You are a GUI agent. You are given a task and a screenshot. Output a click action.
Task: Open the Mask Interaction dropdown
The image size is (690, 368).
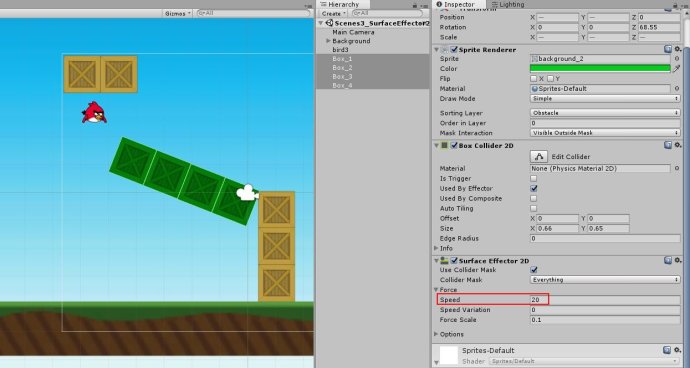pos(605,132)
